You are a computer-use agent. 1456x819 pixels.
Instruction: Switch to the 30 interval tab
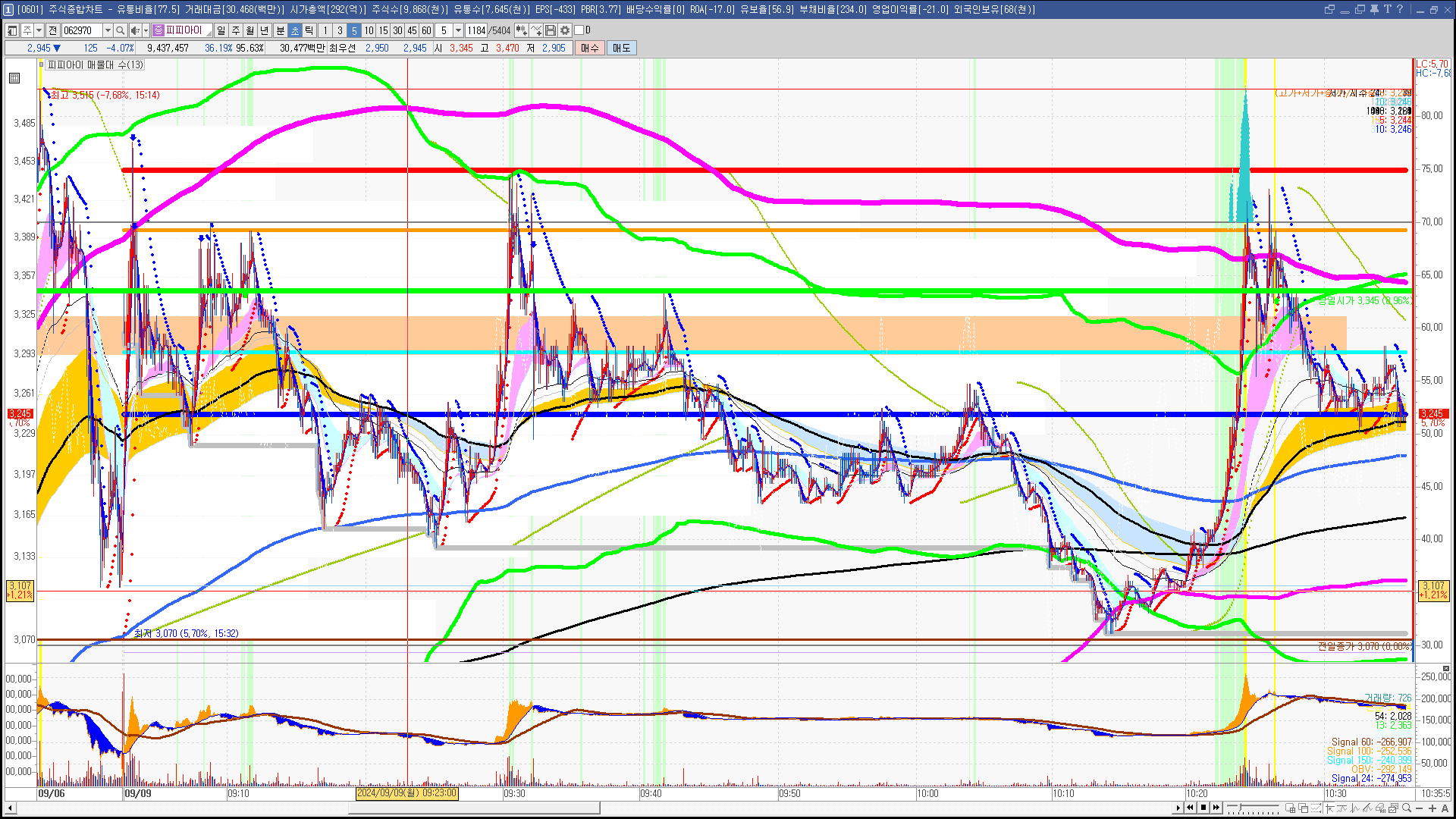pos(397,30)
